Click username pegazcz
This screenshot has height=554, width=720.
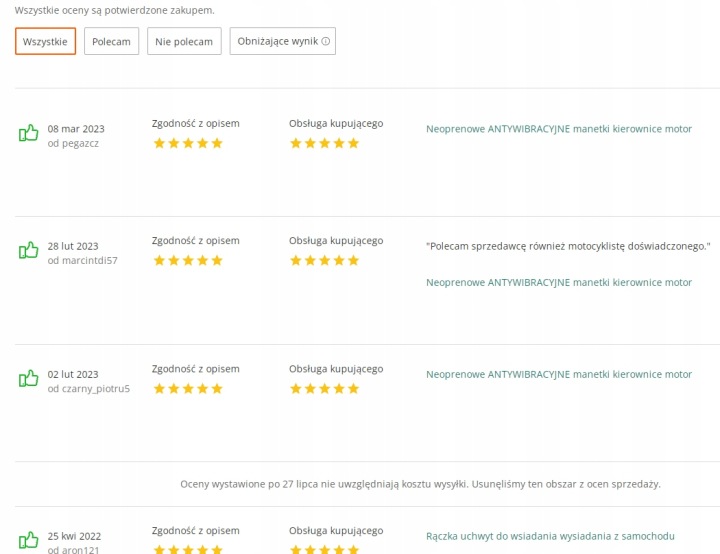click(x=80, y=143)
